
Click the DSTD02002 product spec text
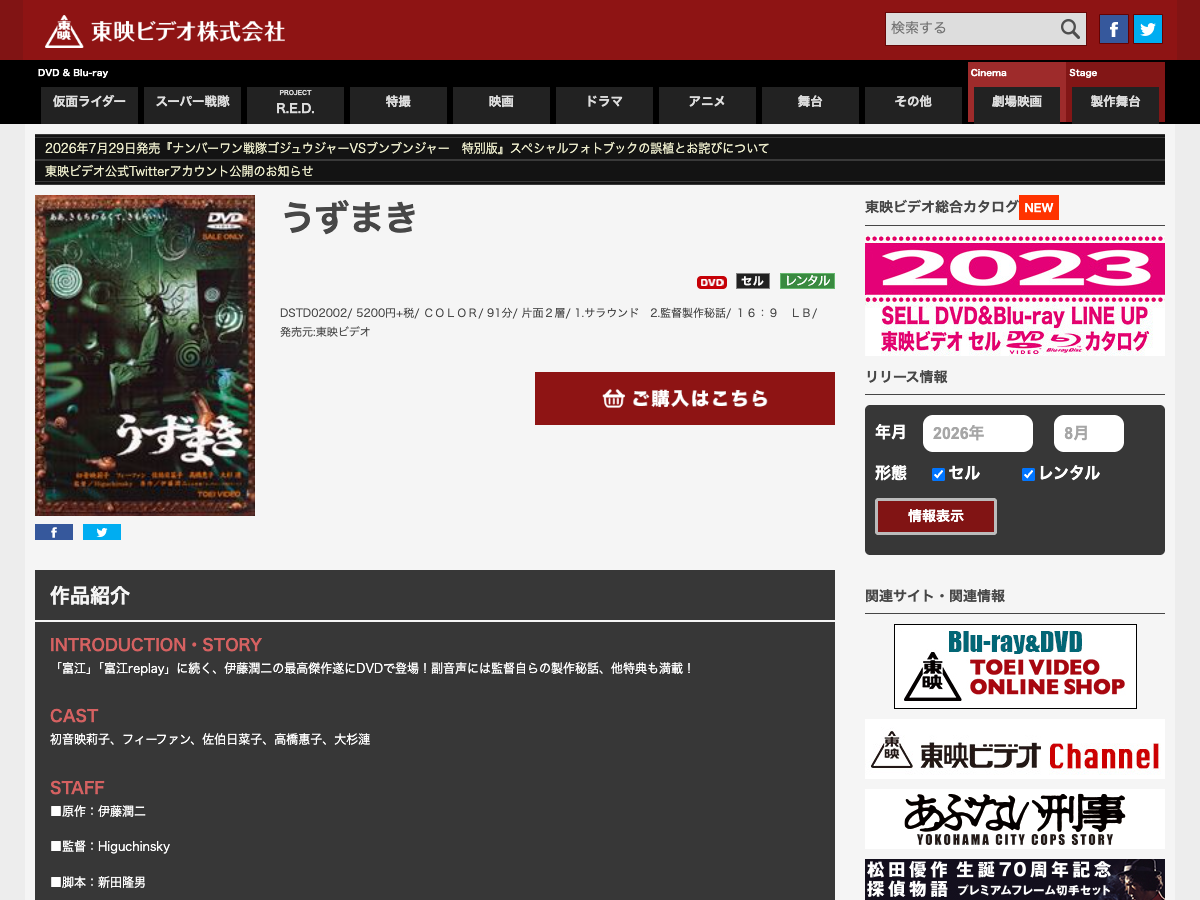[x=549, y=322]
